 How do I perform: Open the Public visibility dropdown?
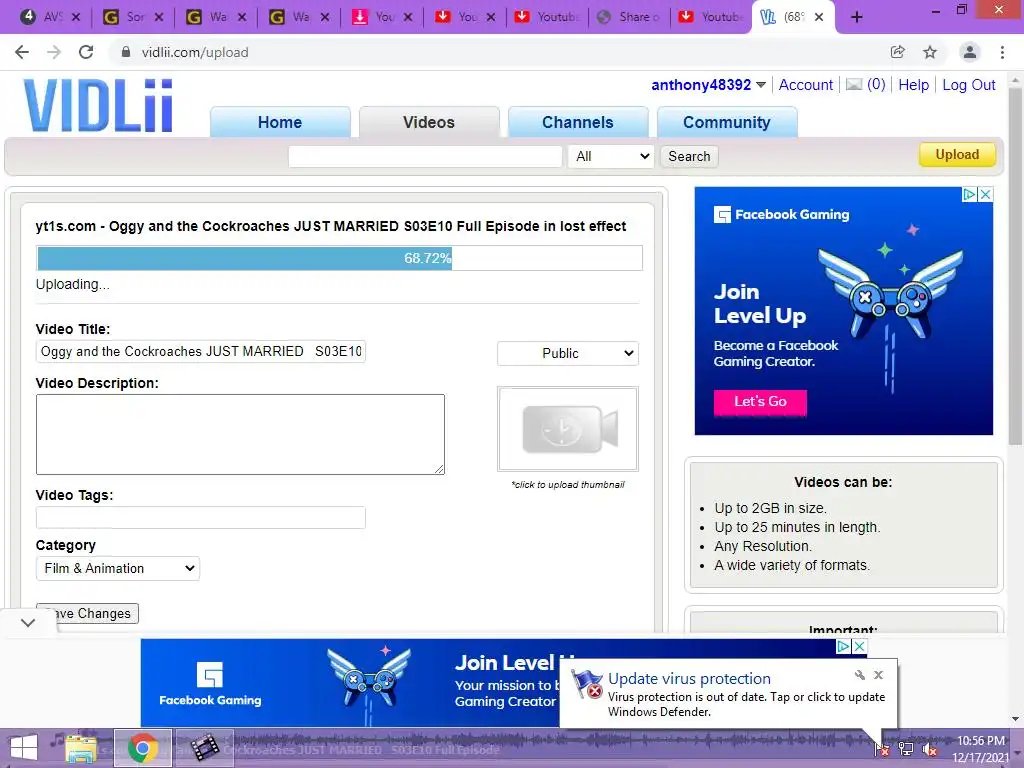[568, 353]
